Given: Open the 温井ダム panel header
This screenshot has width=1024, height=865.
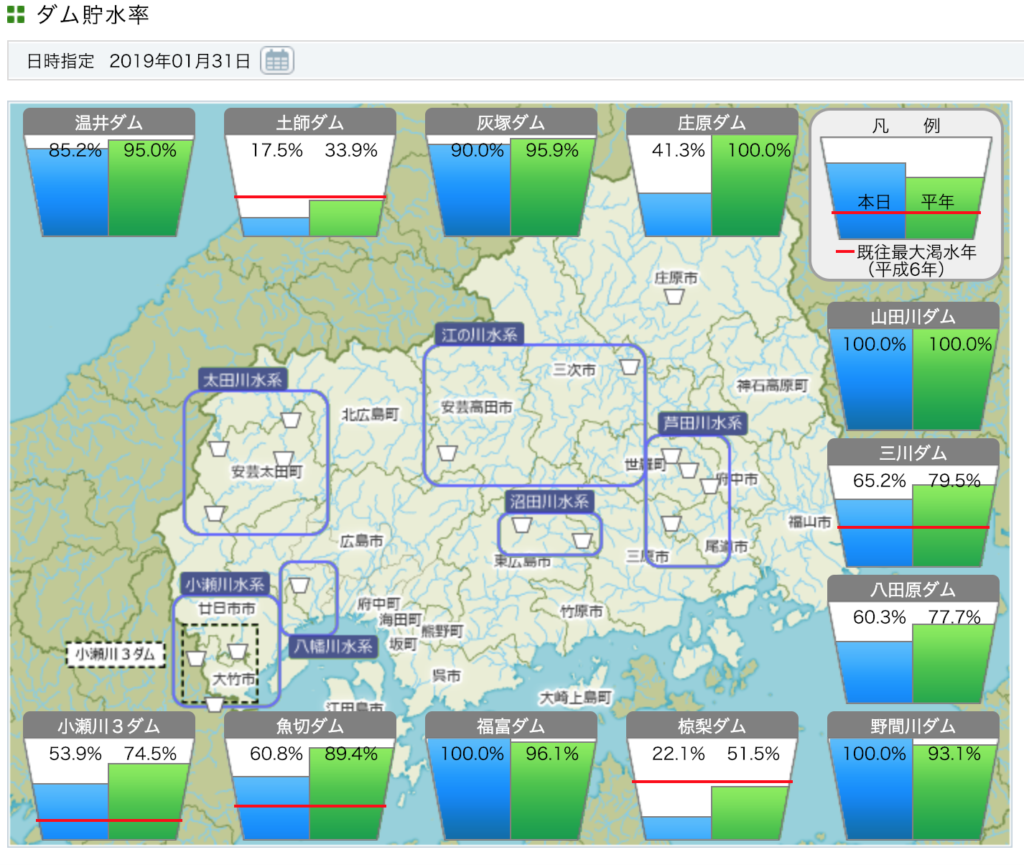Looking at the screenshot, I should coord(108,123).
